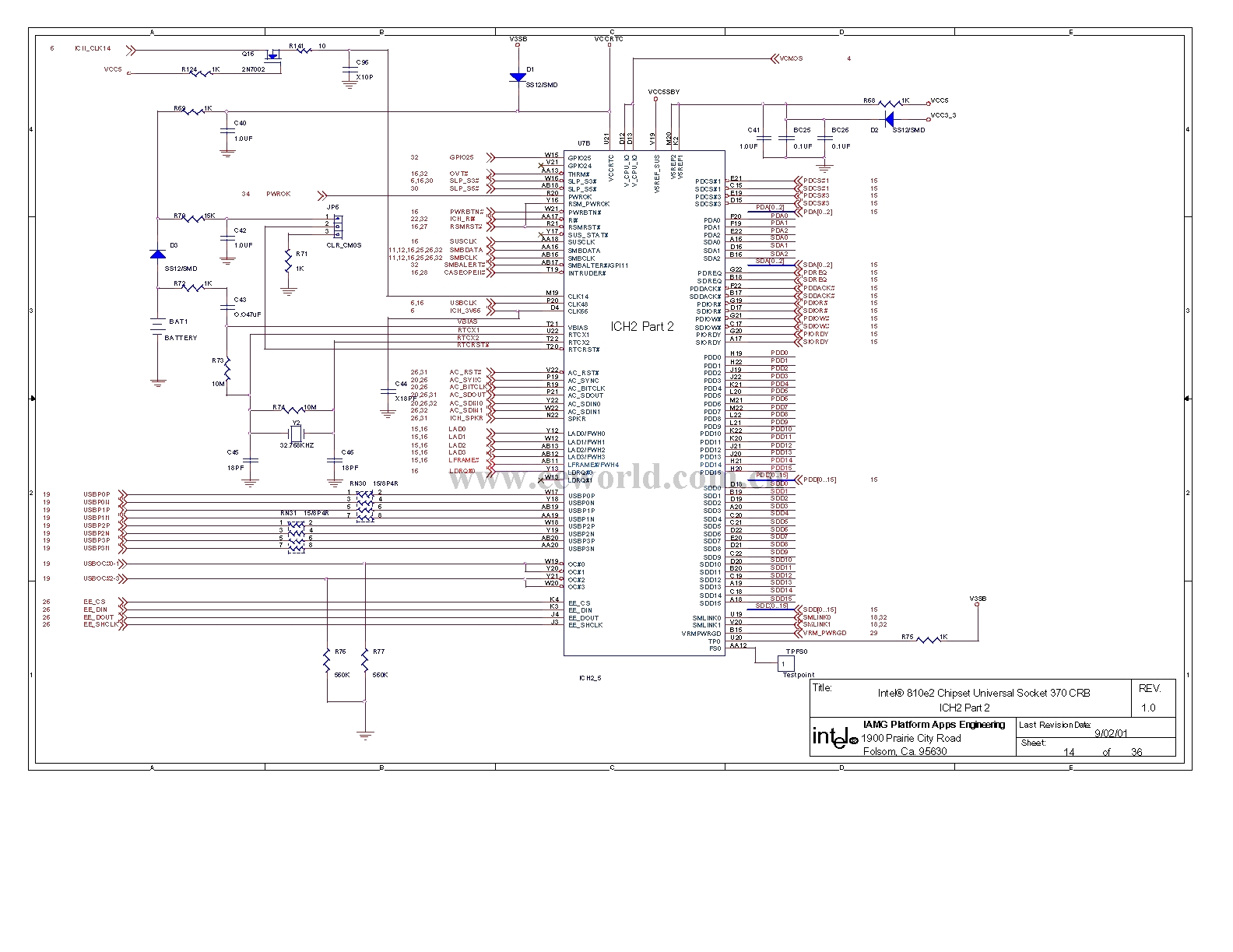Click the D1 diode symbol below V3SB

coord(518,77)
